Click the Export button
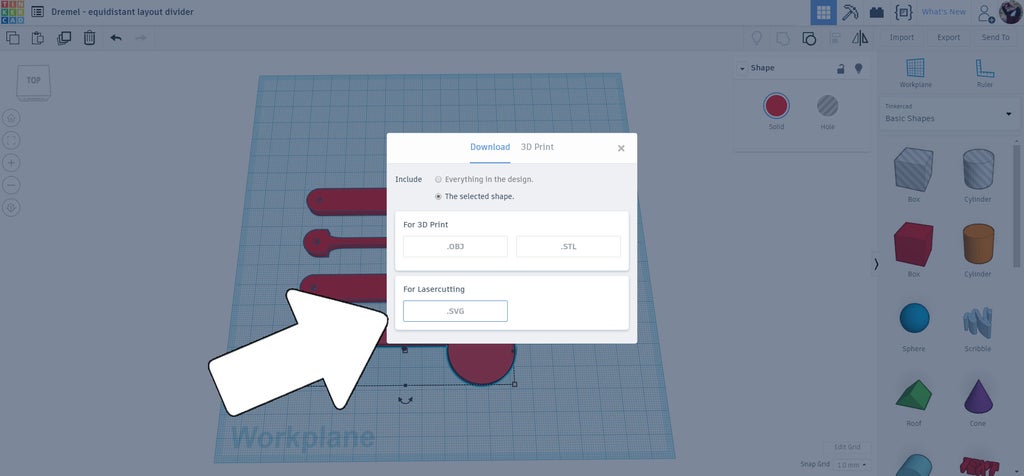1024x476 pixels. pyautogui.click(x=948, y=38)
